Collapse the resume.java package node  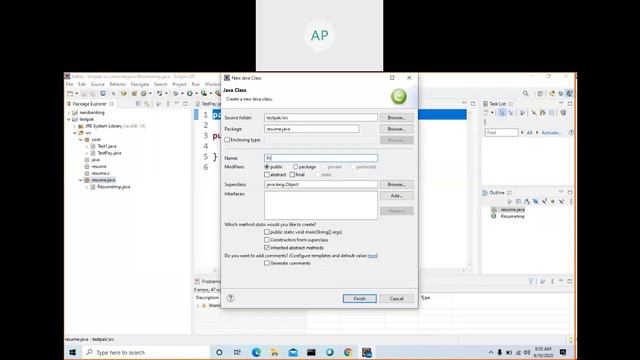[81, 180]
